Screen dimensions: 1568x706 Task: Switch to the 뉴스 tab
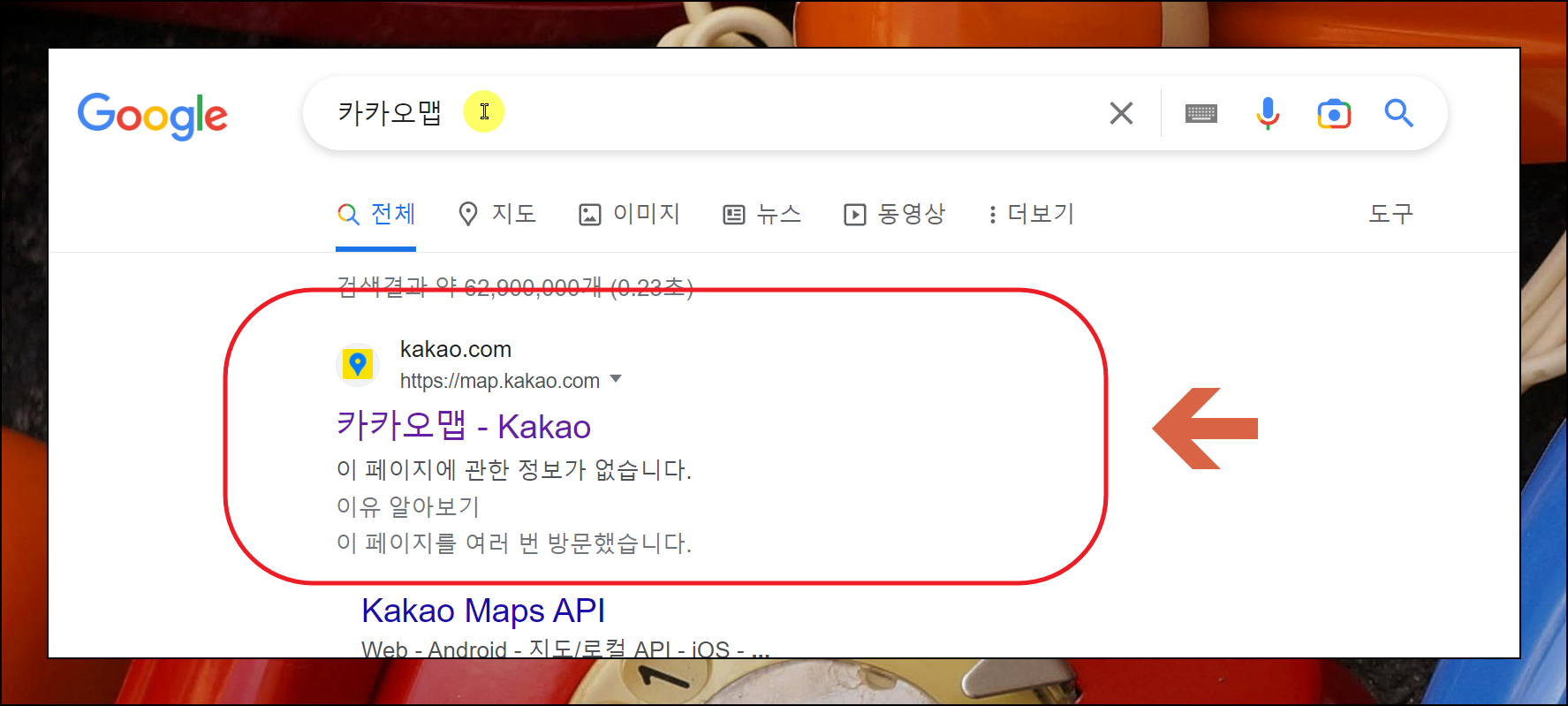pos(761,214)
